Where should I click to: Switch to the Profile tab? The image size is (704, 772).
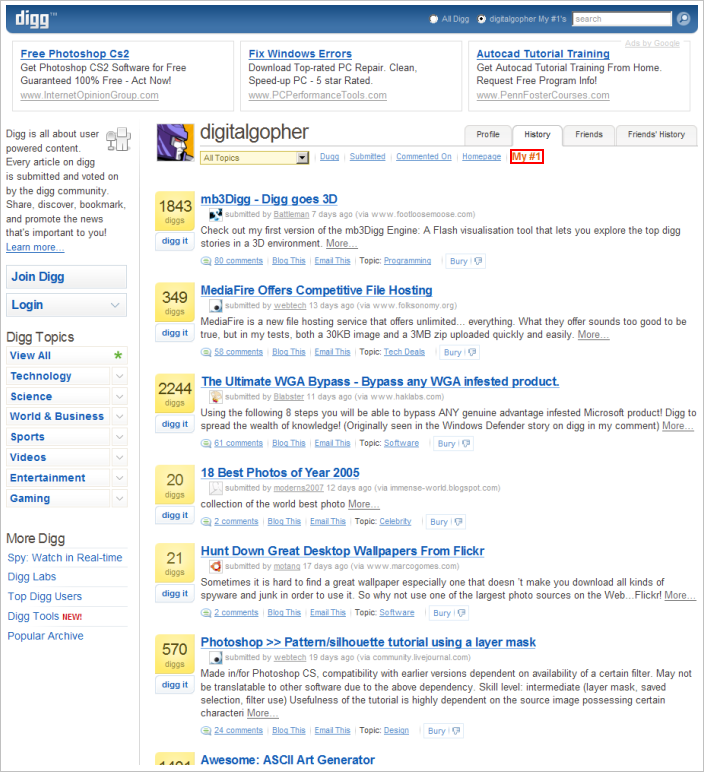[x=488, y=134]
